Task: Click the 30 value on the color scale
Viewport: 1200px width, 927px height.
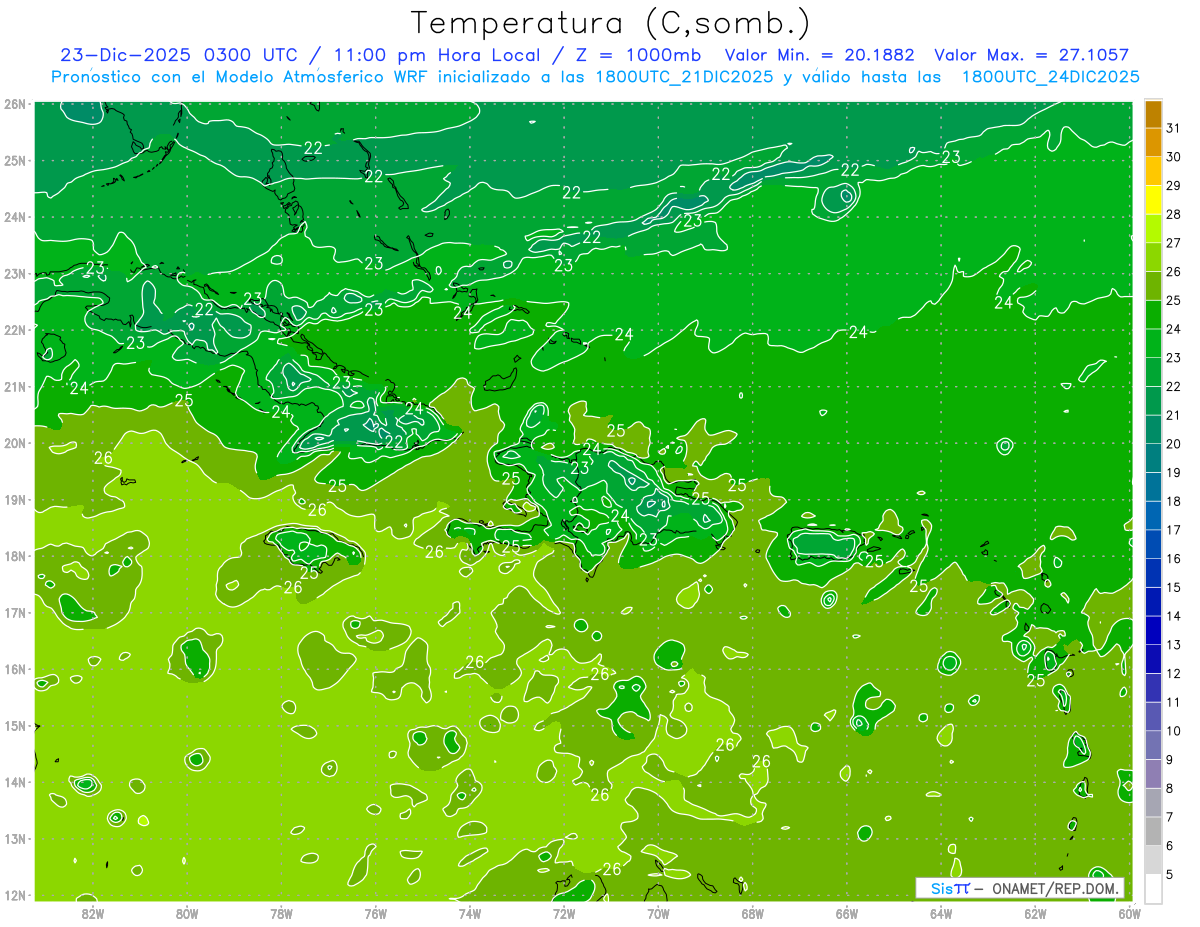Action: click(1174, 157)
